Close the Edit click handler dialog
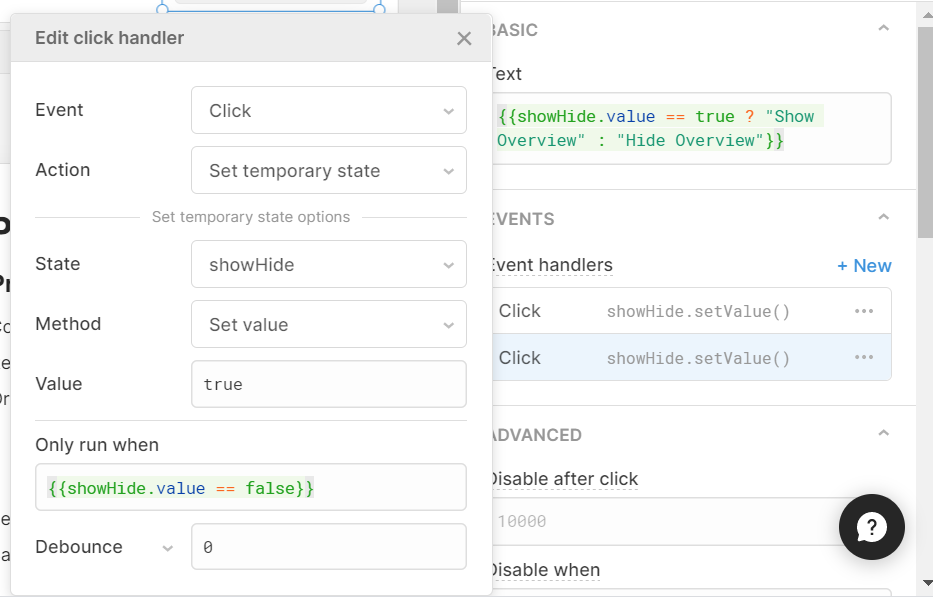 point(464,39)
